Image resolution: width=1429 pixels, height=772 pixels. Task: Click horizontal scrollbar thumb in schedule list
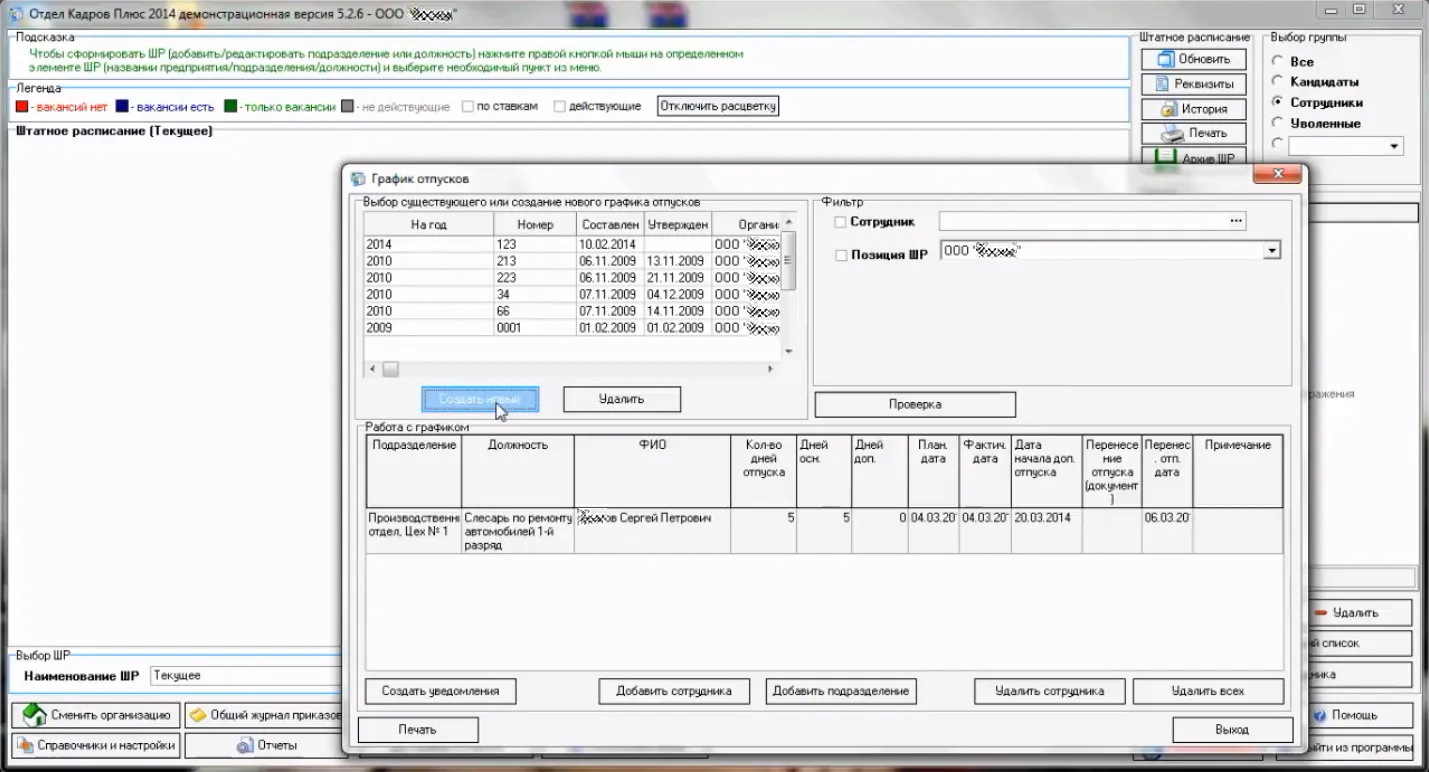pos(390,369)
